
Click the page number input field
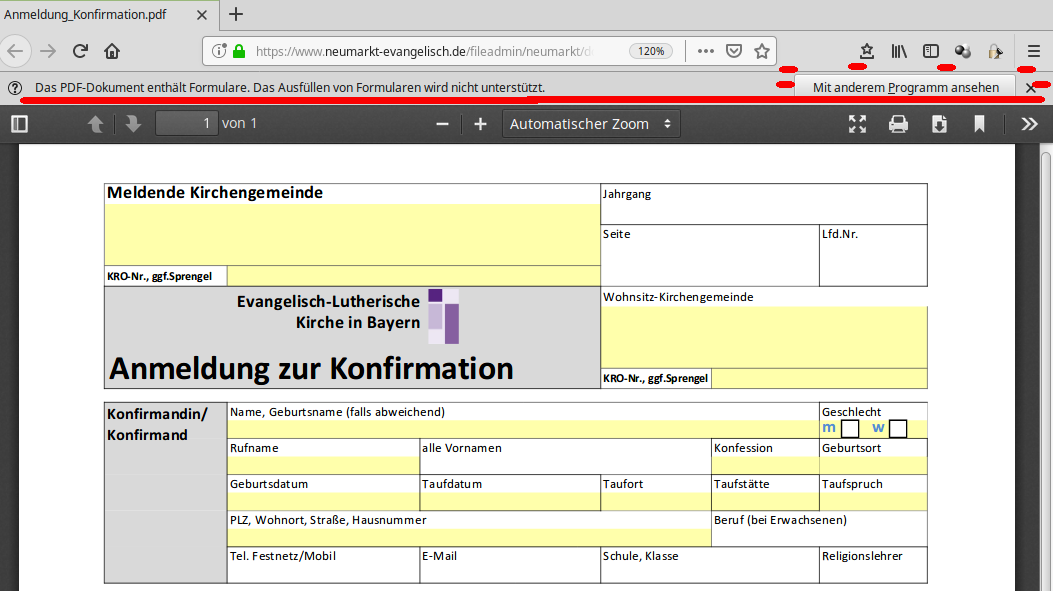187,123
